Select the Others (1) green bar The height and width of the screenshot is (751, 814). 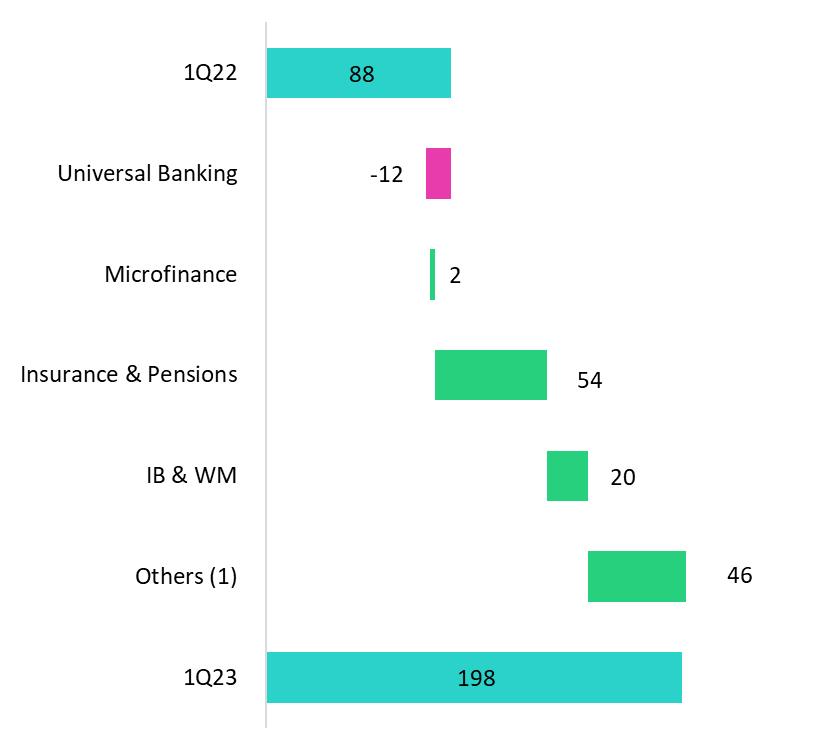636,576
